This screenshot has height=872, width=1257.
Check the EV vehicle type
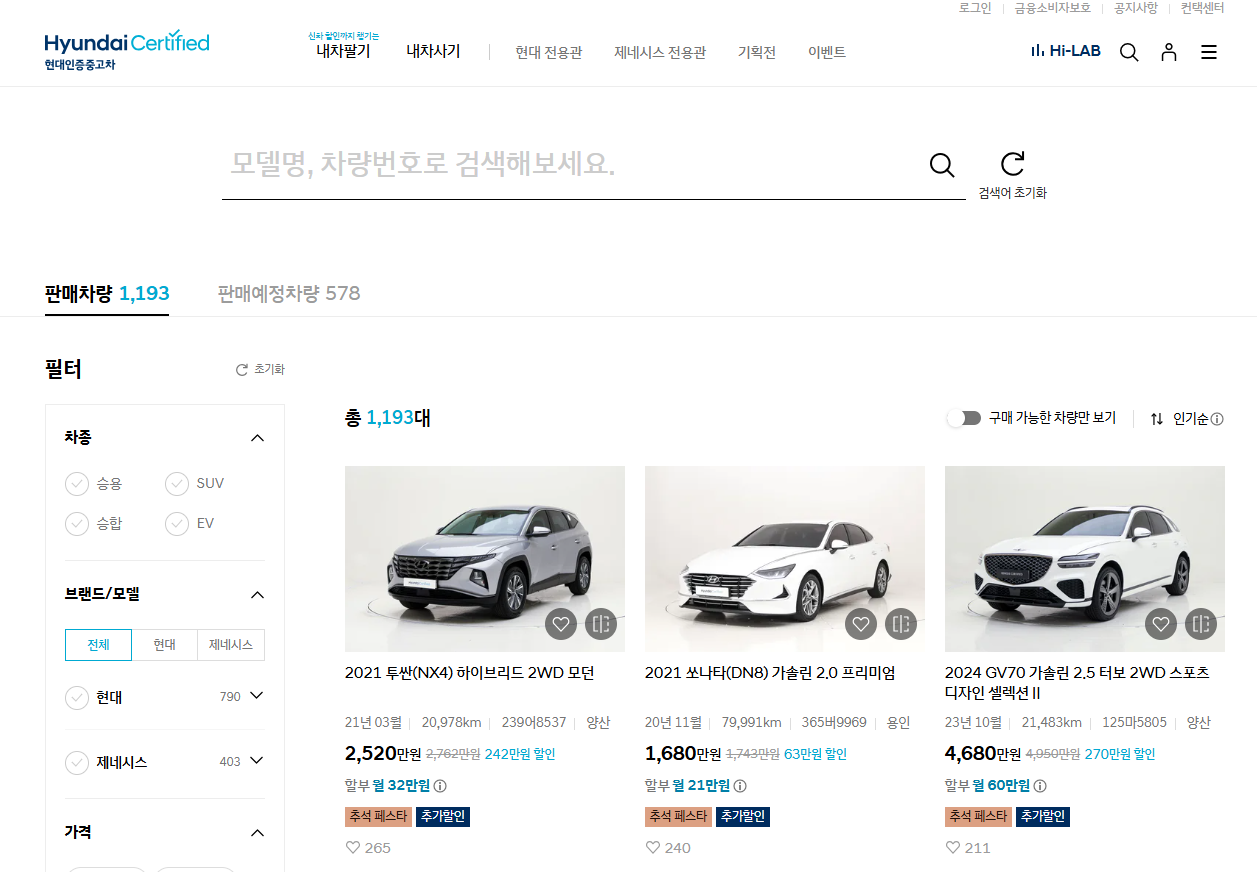coord(177,524)
